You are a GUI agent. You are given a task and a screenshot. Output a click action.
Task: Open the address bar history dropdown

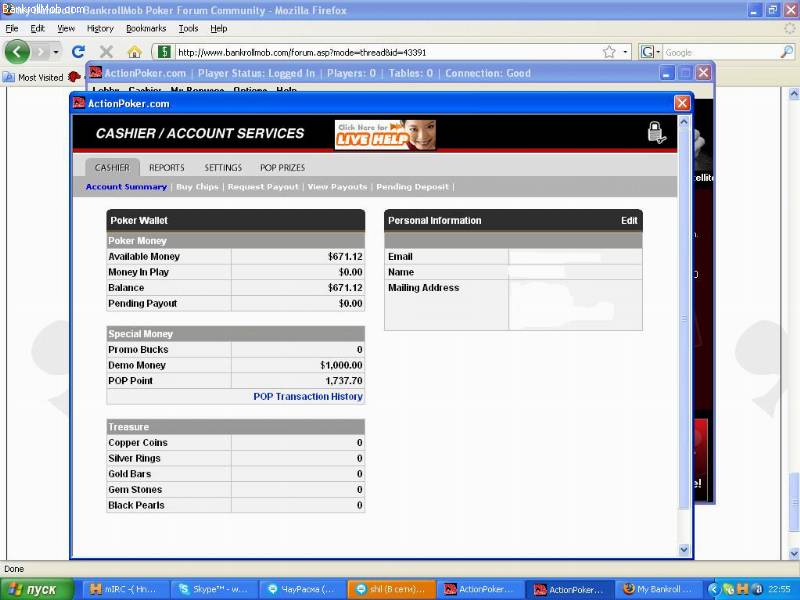click(x=625, y=52)
